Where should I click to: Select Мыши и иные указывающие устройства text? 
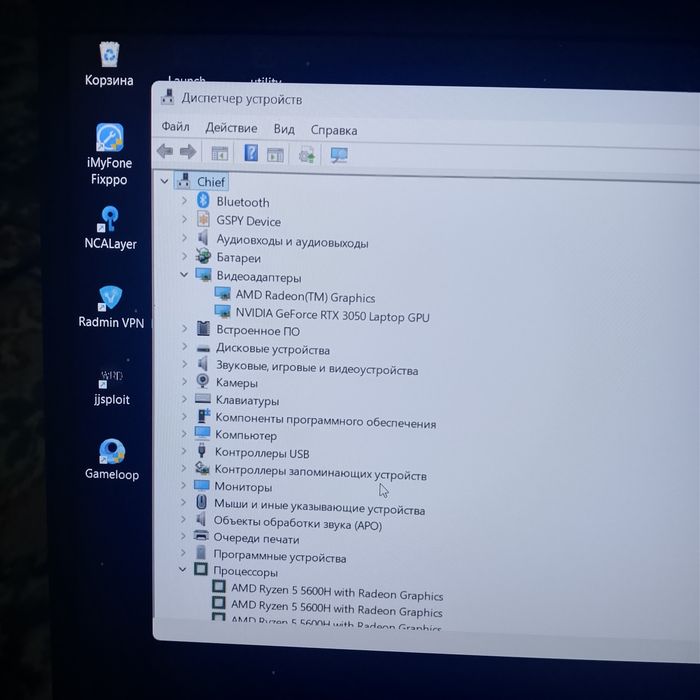click(x=319, y=506)
